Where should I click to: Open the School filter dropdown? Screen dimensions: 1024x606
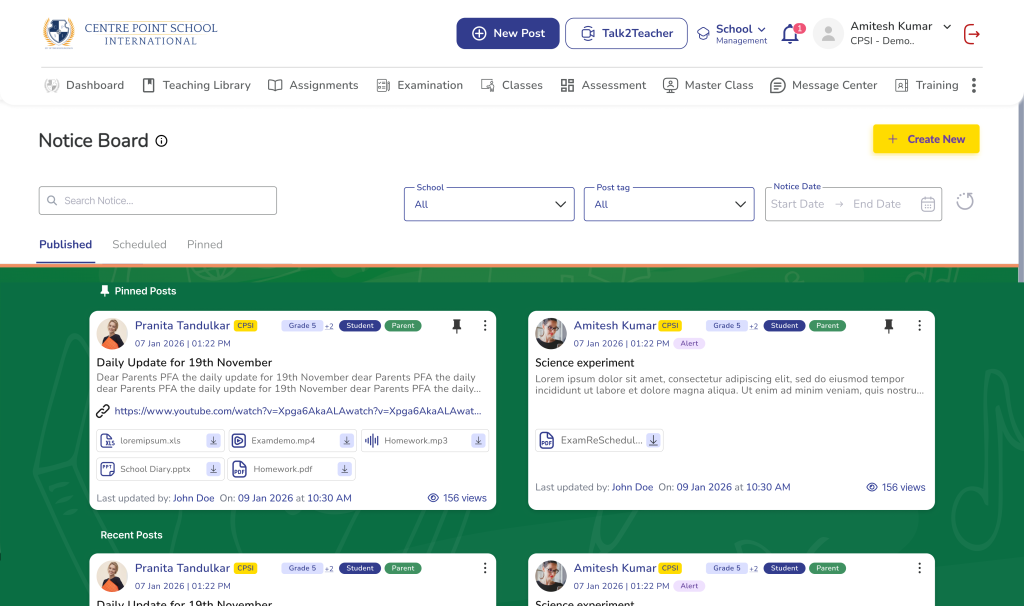tap(489, 204)
